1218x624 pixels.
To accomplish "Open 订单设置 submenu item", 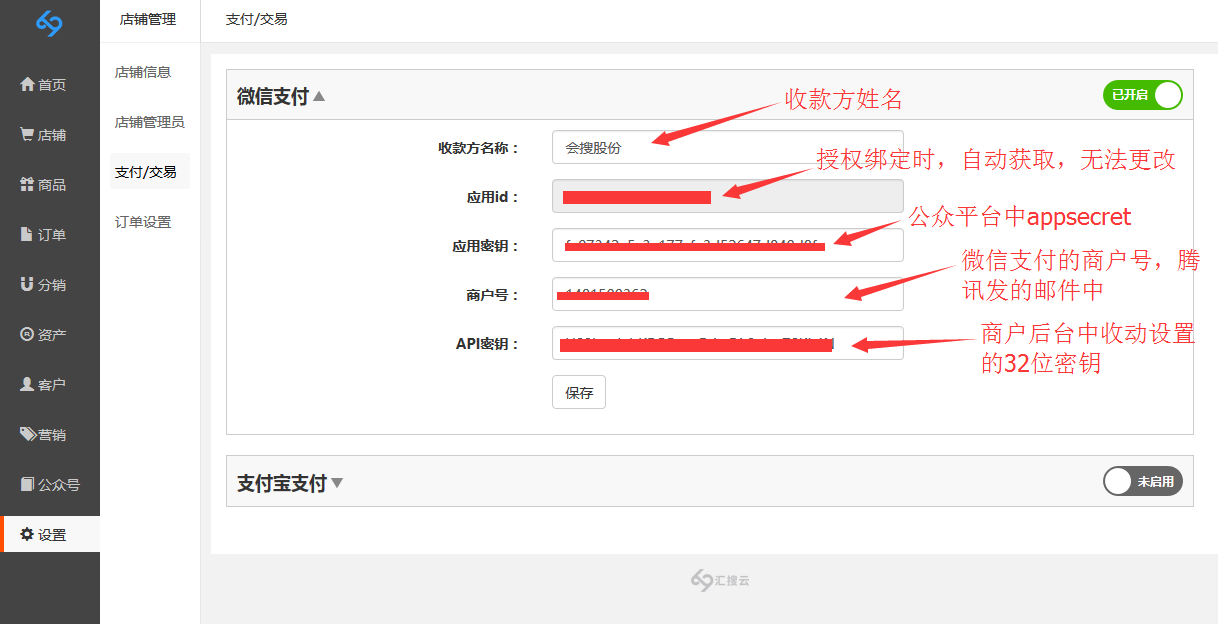I will coord(143,222).
